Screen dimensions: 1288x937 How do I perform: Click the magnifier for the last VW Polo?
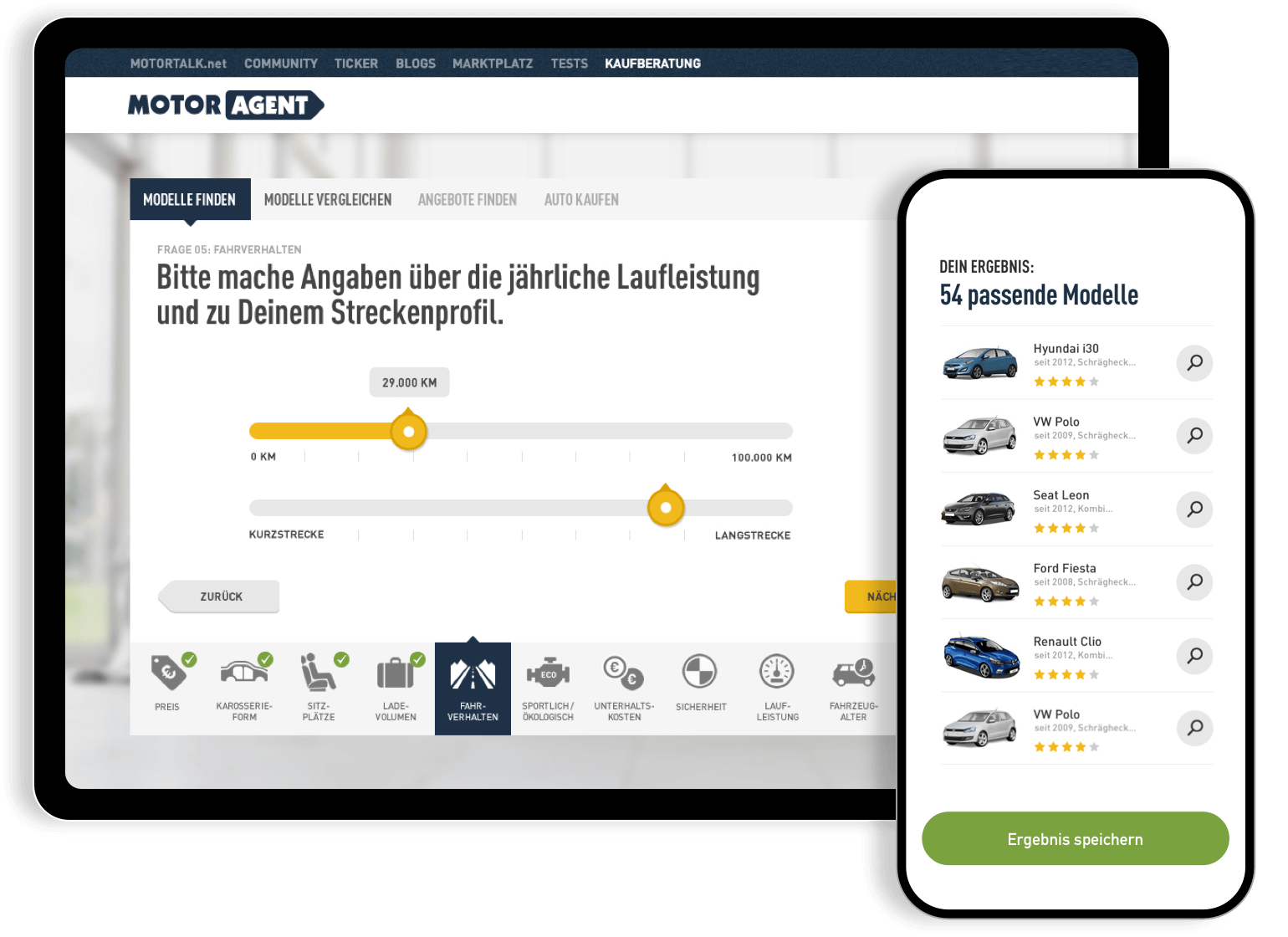1194,728
